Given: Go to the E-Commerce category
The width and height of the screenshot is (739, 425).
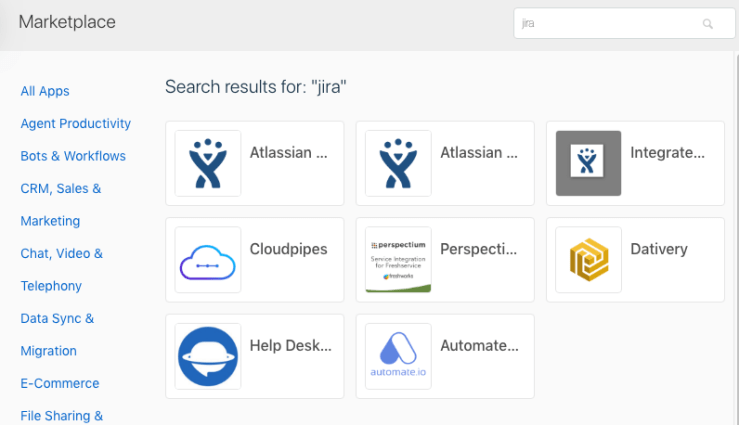Looking at the screenshot, I should [x=60, y=383].
